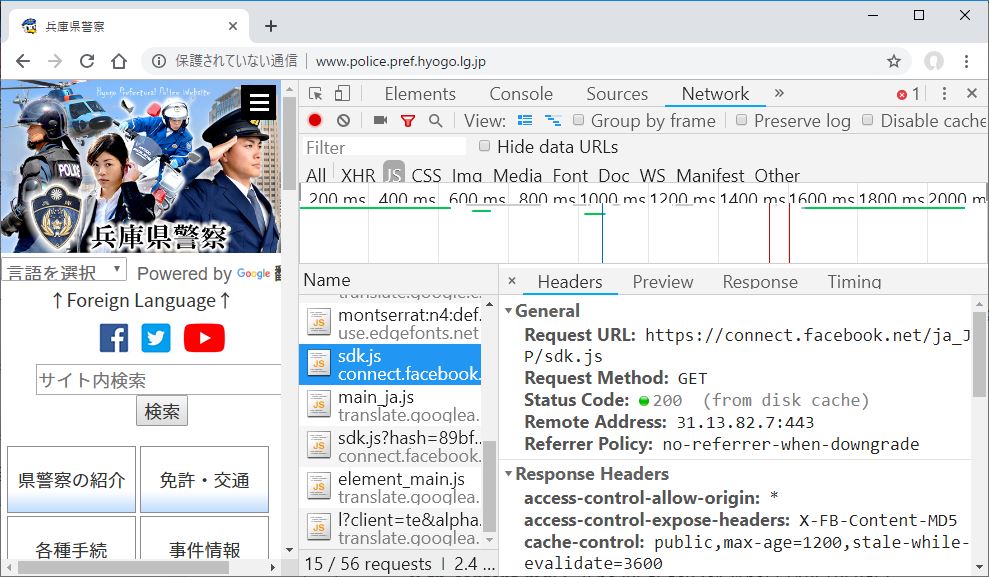Enable Disable cache checkbox
This screenshot has height=577, width=989.
868,120
